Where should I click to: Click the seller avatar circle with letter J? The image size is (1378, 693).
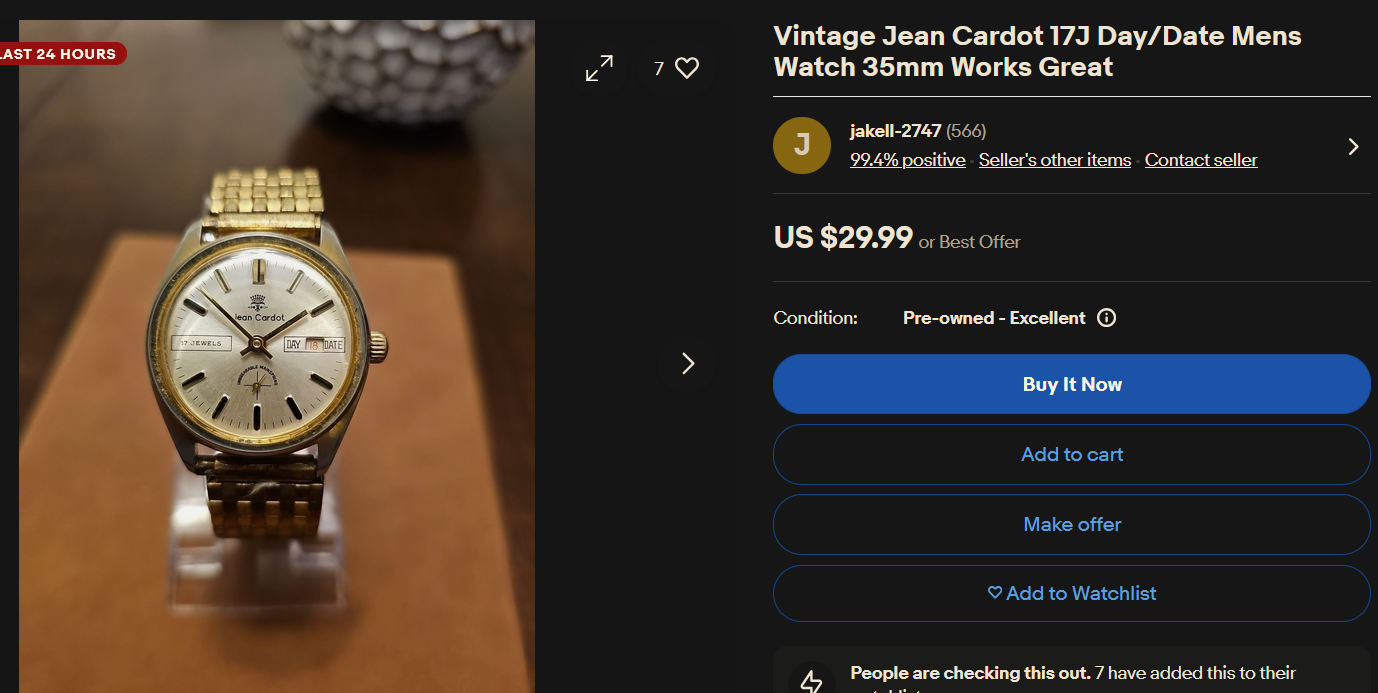coord(802,145)
